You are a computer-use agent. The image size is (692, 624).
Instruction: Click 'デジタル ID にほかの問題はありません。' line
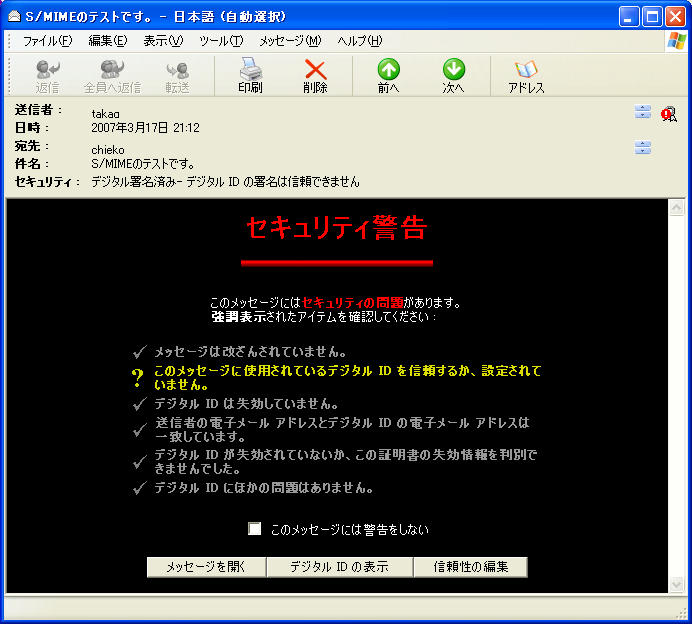coord(264,488)
